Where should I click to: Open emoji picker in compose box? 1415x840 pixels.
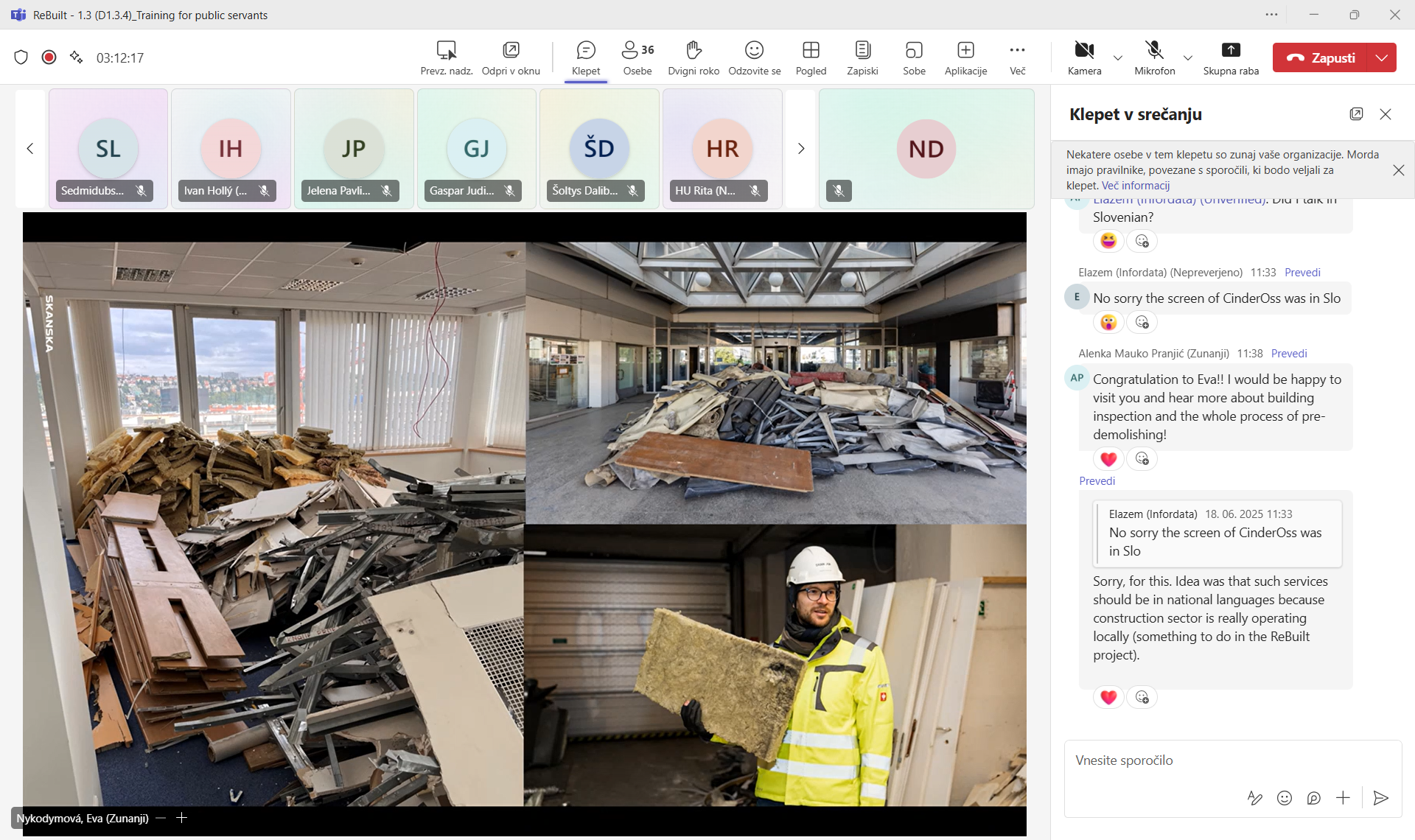coord(1284,798)
